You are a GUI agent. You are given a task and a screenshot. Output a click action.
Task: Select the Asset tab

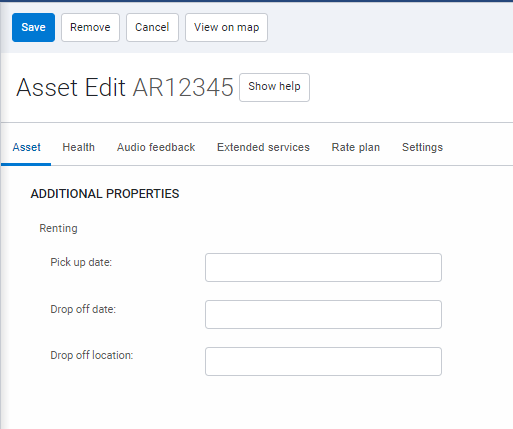coord(26,147)
